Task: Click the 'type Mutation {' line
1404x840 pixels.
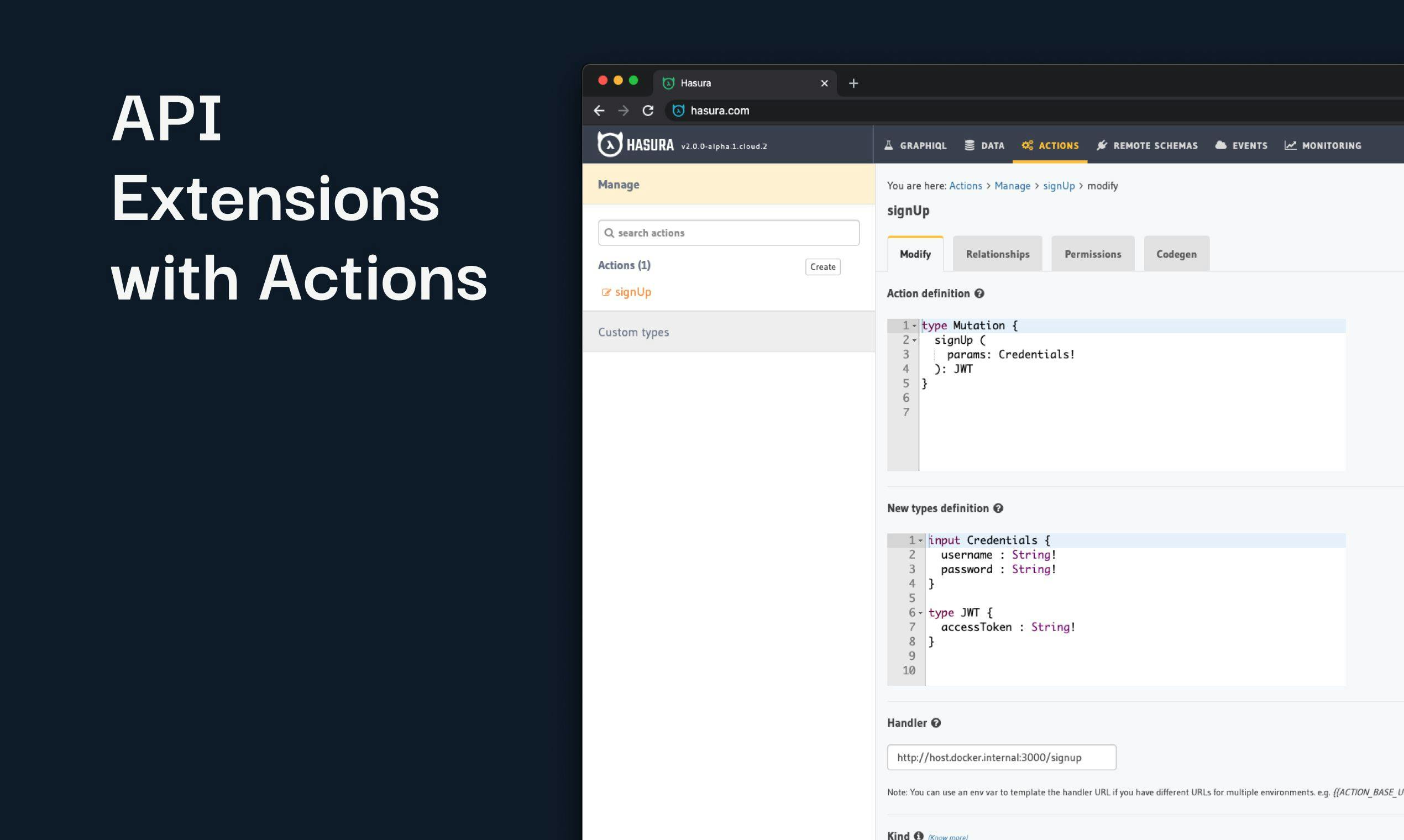Action: [970, 326]
